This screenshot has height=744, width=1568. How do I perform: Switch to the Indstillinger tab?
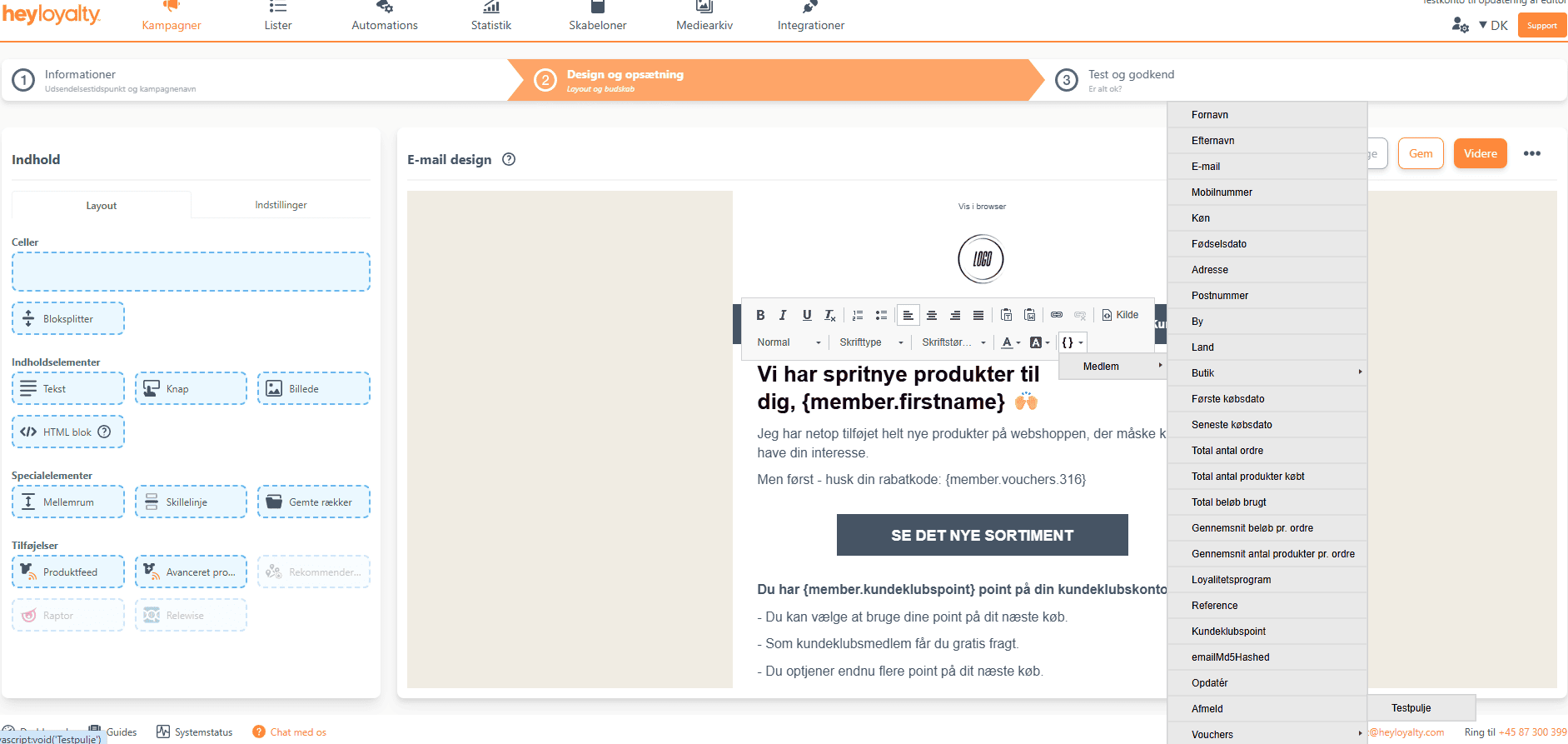pyautogui.click(x=281, y=205)
